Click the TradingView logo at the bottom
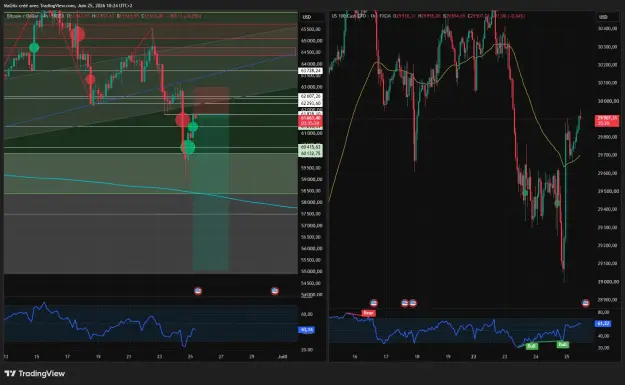Image resolution: width=625 pixels, height=385 pixels. (x=35, y=373)
